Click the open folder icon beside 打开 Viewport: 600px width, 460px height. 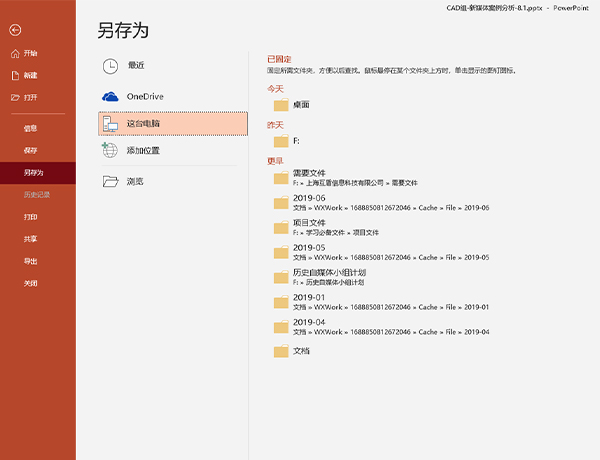point(15,98)
